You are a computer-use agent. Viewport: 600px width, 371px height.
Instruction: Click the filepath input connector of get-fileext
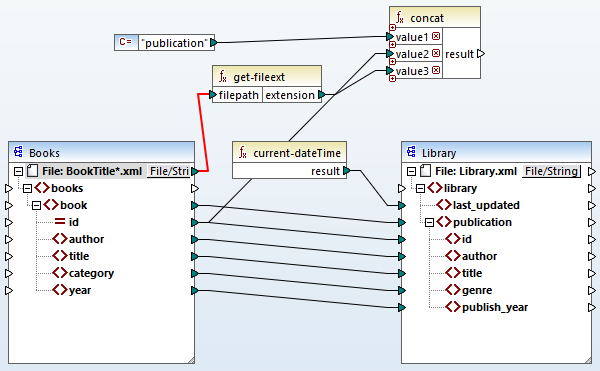(213, 94)
